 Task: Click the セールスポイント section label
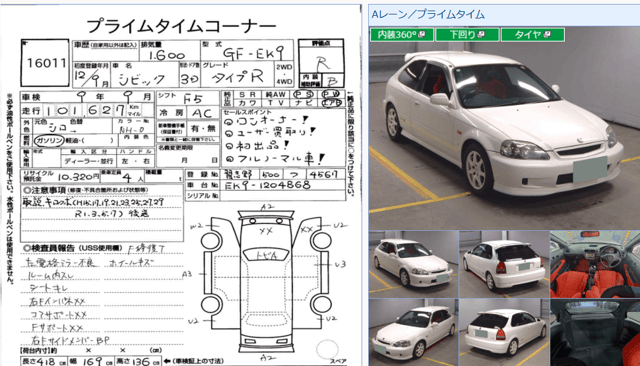click(247, 112)
